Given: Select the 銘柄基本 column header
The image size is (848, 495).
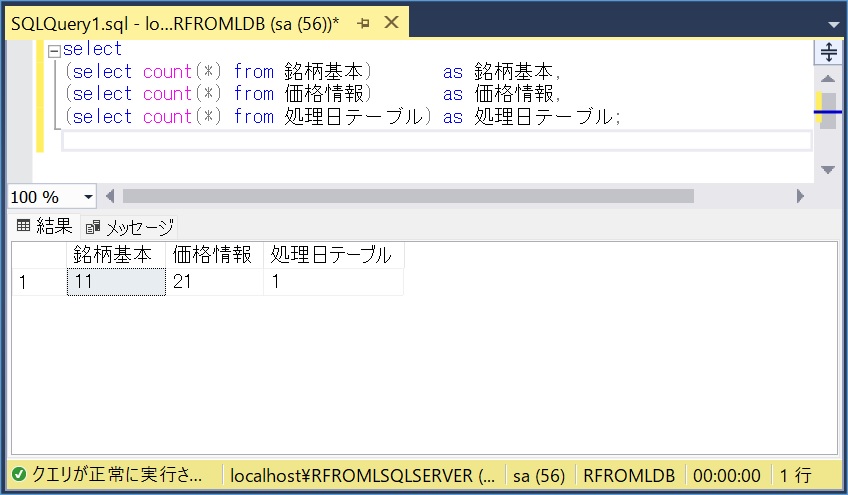Looking at the screenshot, I should 115,255.
